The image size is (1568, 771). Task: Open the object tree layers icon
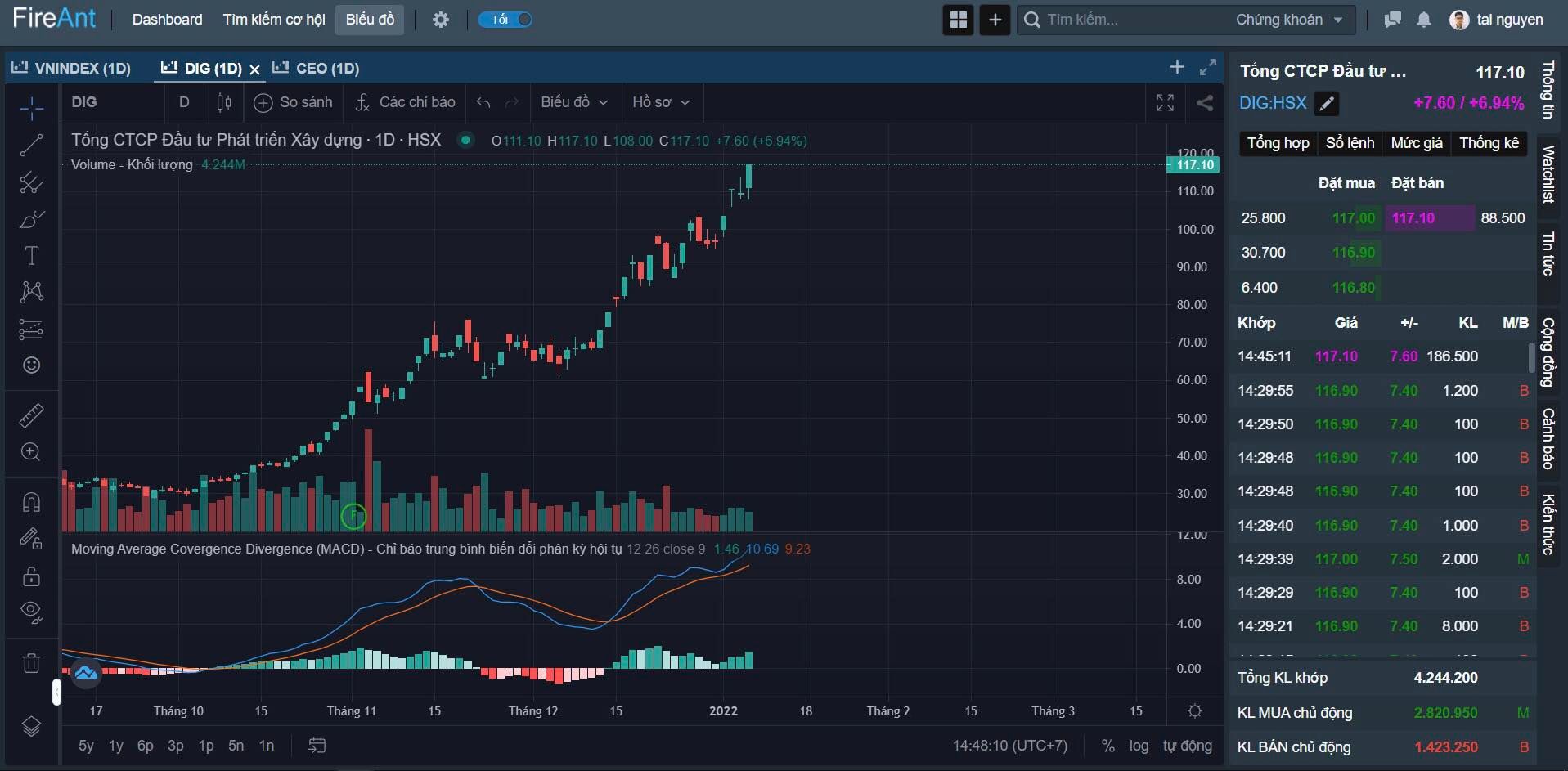click(31, 726)
